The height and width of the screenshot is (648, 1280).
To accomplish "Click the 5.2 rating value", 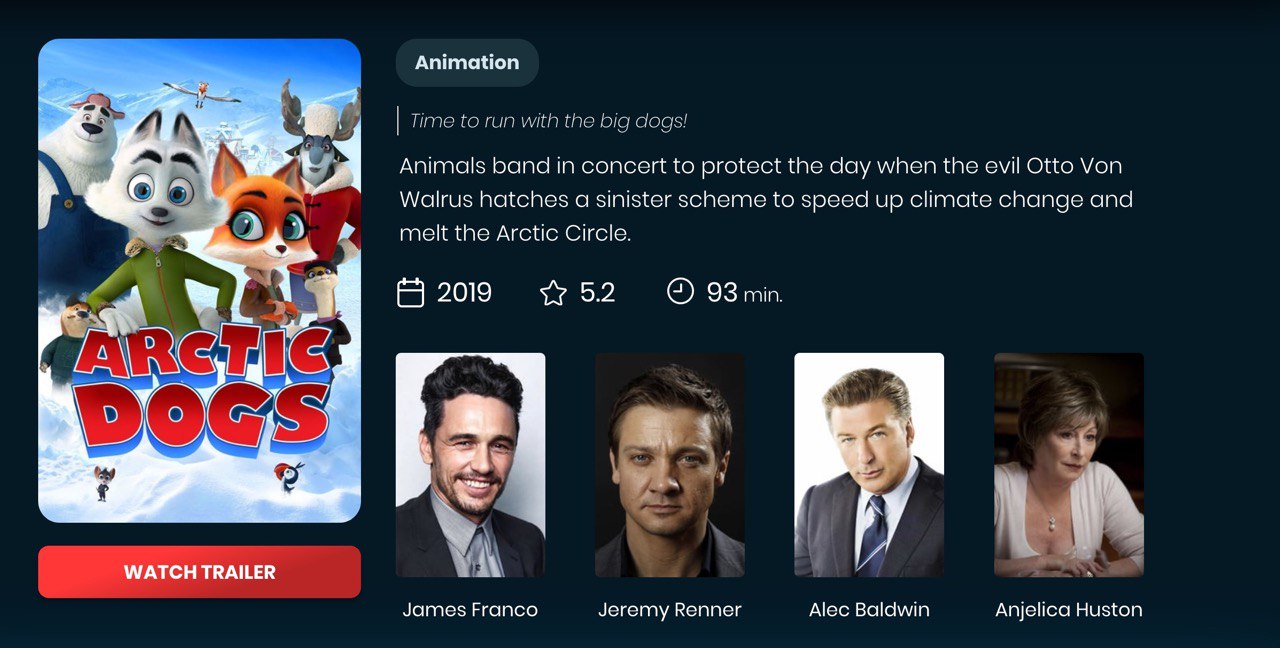I will 597,293.
